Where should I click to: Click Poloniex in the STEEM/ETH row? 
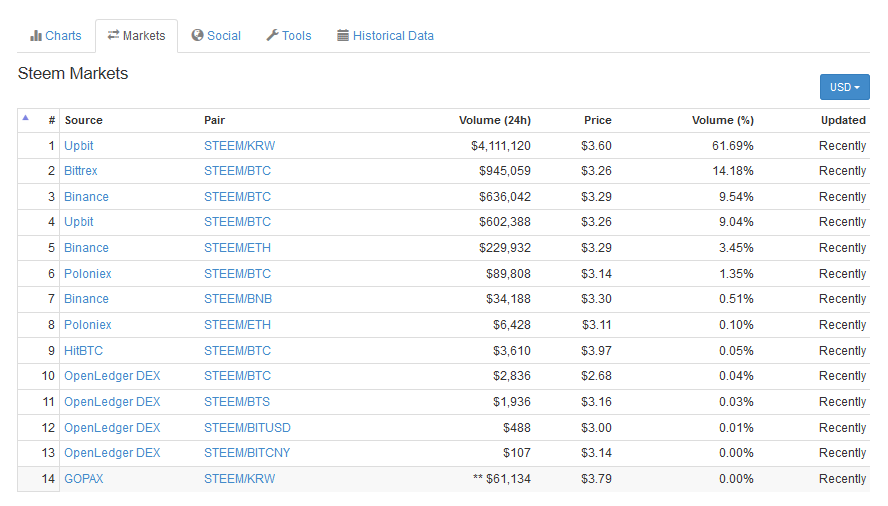[87, 325]
